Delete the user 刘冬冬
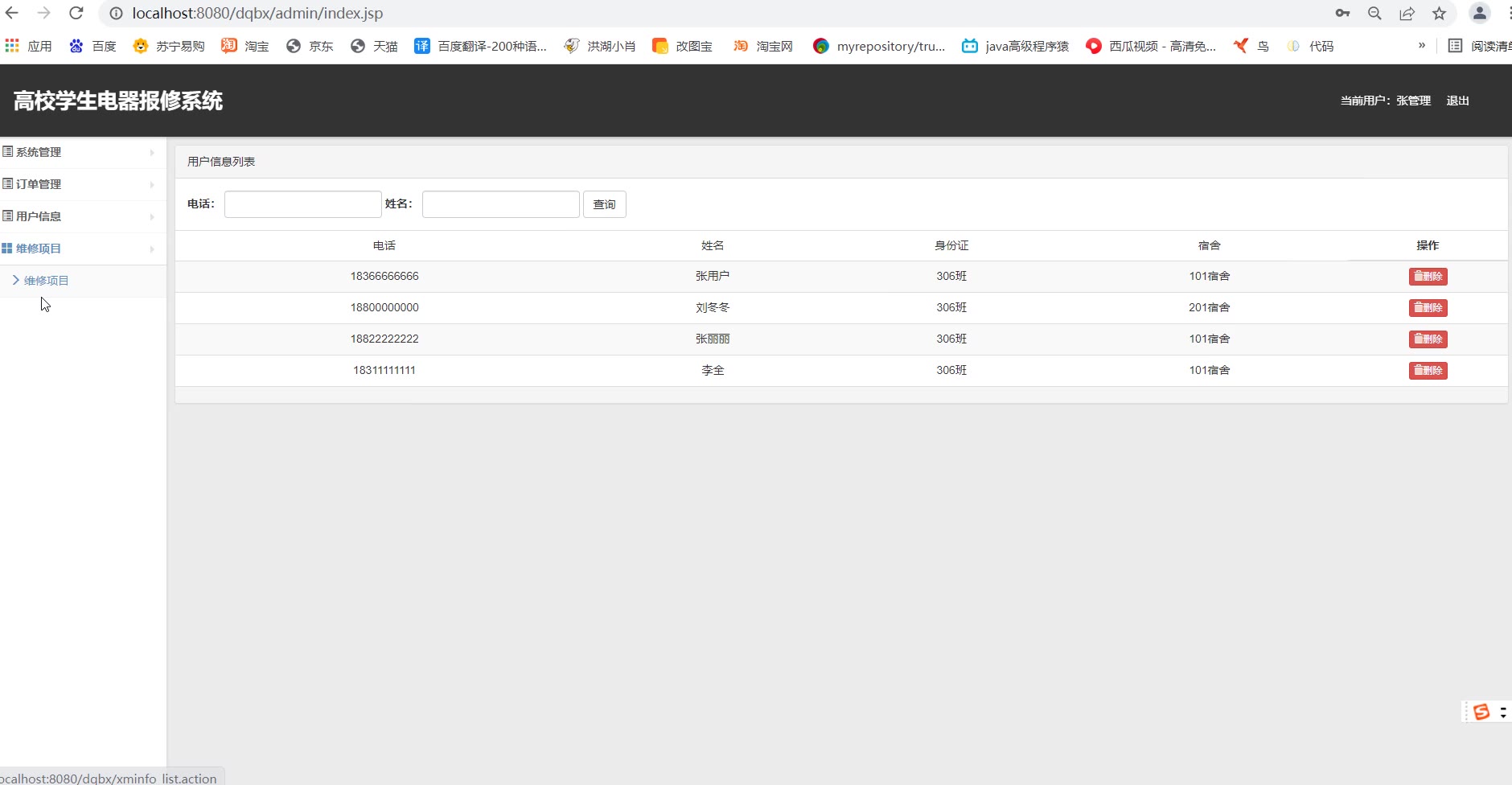The image size is (1512, 785). (x=1428, y=308)
